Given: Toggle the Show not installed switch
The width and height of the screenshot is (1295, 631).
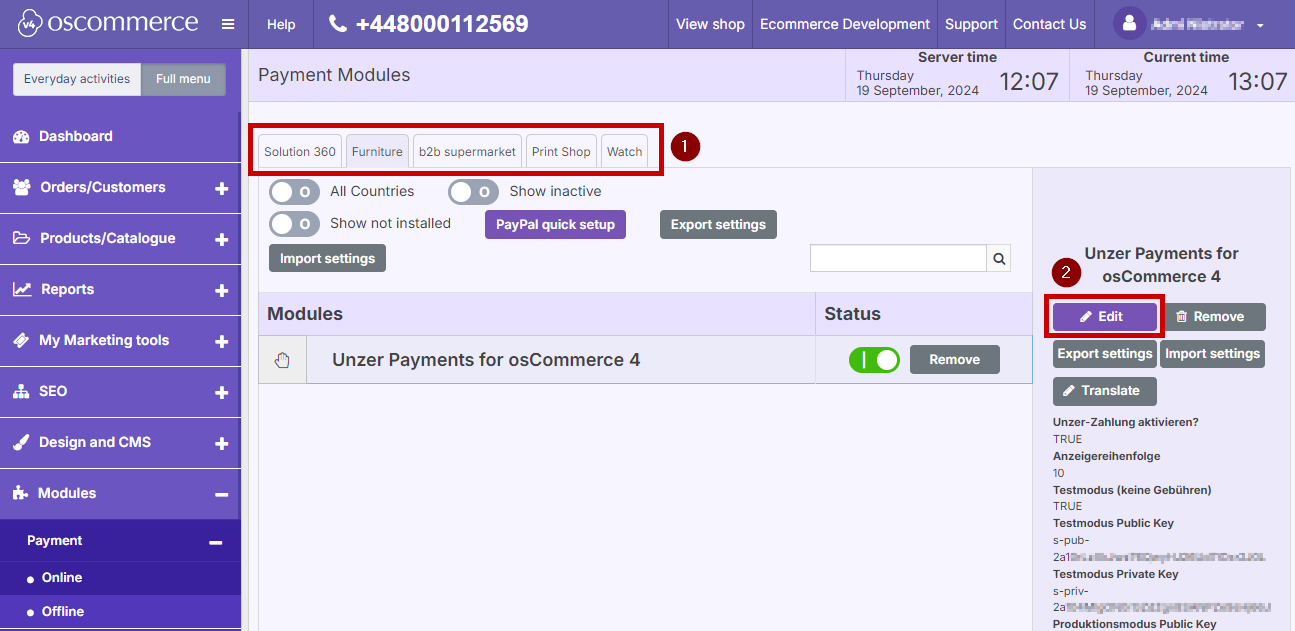Looking at the screenshot, I should [295, 224].
